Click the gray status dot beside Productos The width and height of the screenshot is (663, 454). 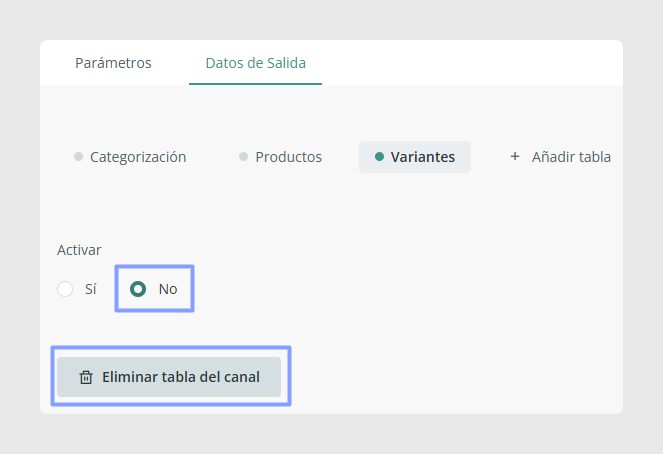243,157
